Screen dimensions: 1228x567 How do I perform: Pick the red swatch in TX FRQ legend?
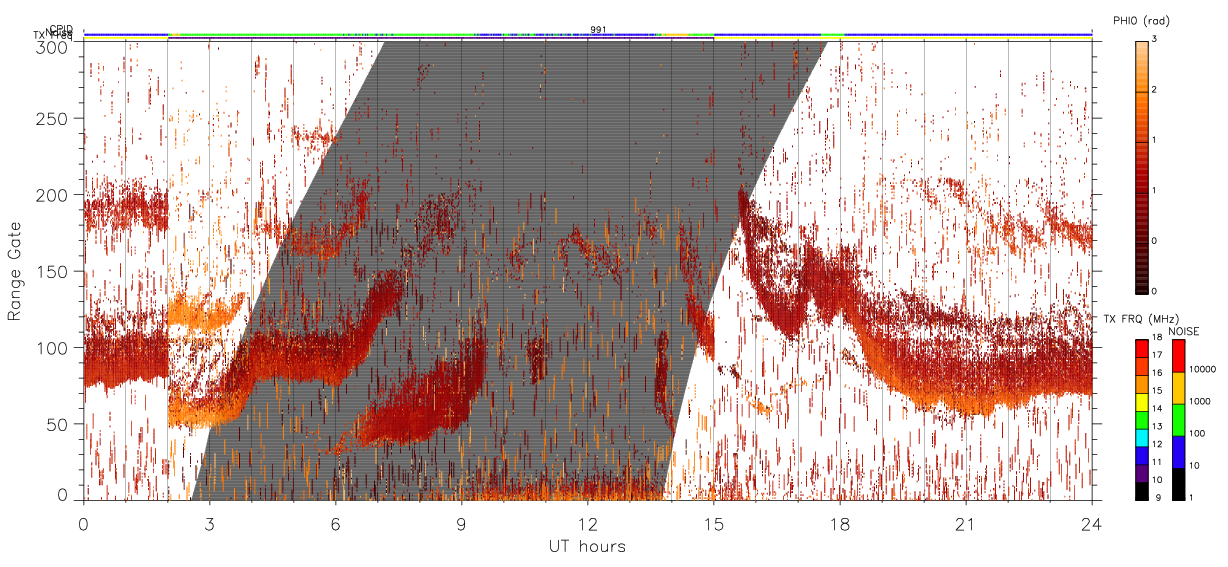1141,348
